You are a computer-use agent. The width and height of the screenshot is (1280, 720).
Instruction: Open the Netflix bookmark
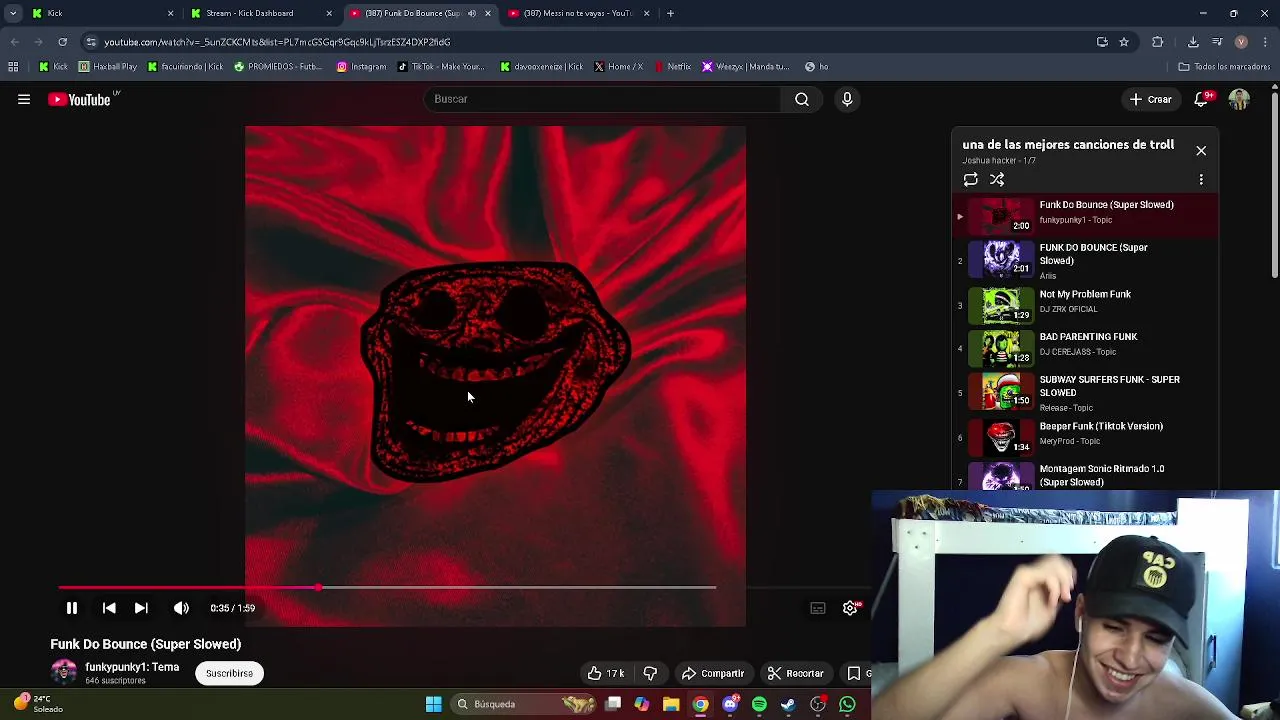pos(673,67)
